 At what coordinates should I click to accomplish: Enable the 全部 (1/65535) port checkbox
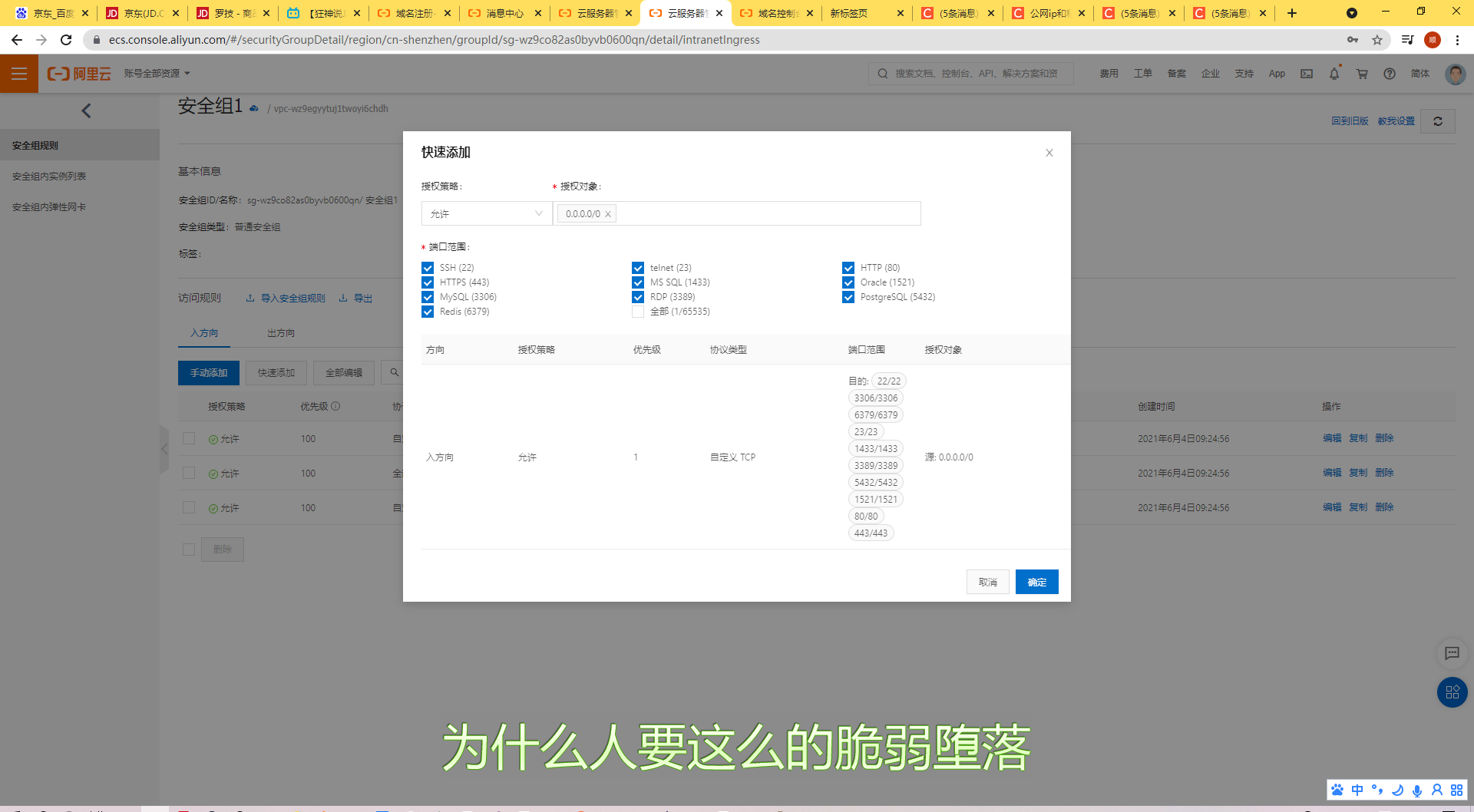638,312
